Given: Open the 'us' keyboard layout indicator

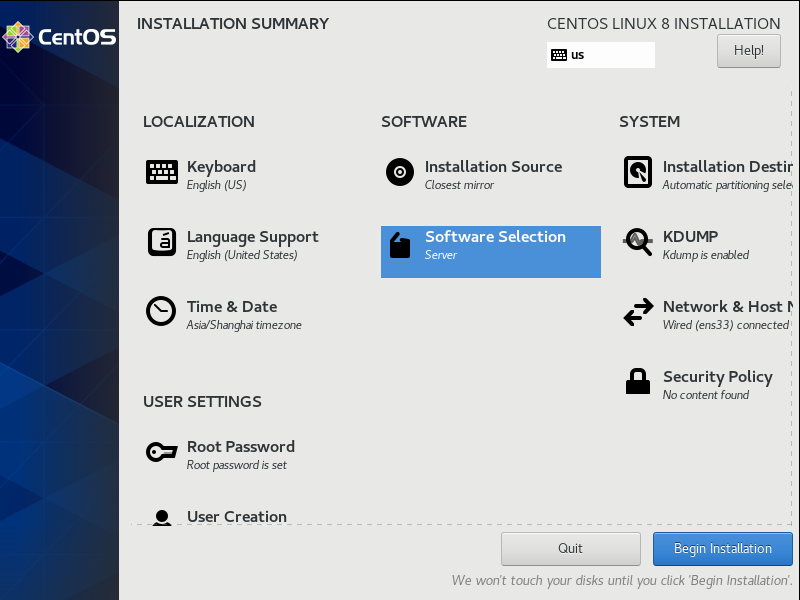Looking at the screenshot, I should (x=601, y=55).
